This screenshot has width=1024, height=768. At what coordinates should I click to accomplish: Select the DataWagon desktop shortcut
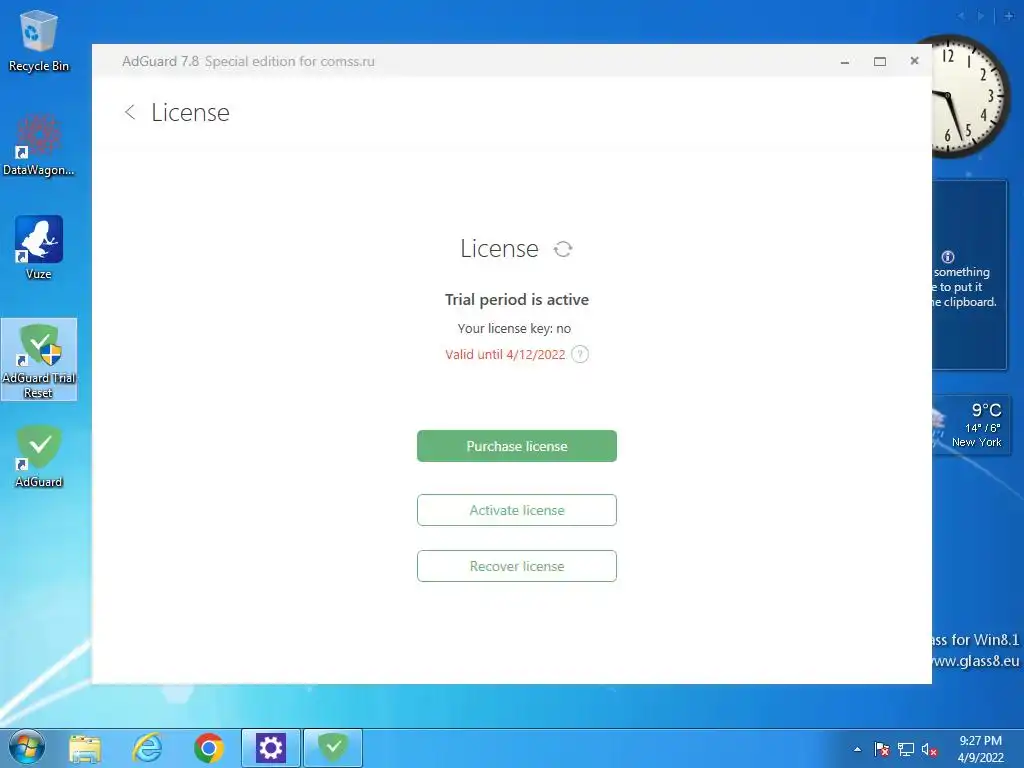coord(39,145)
